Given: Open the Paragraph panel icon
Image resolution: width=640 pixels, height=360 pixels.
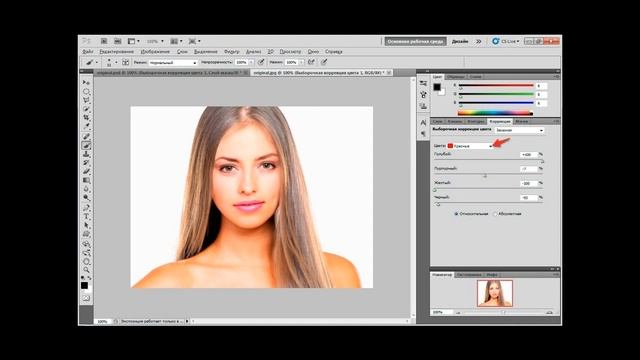Looking at the screenshot, I should point(423,133).
